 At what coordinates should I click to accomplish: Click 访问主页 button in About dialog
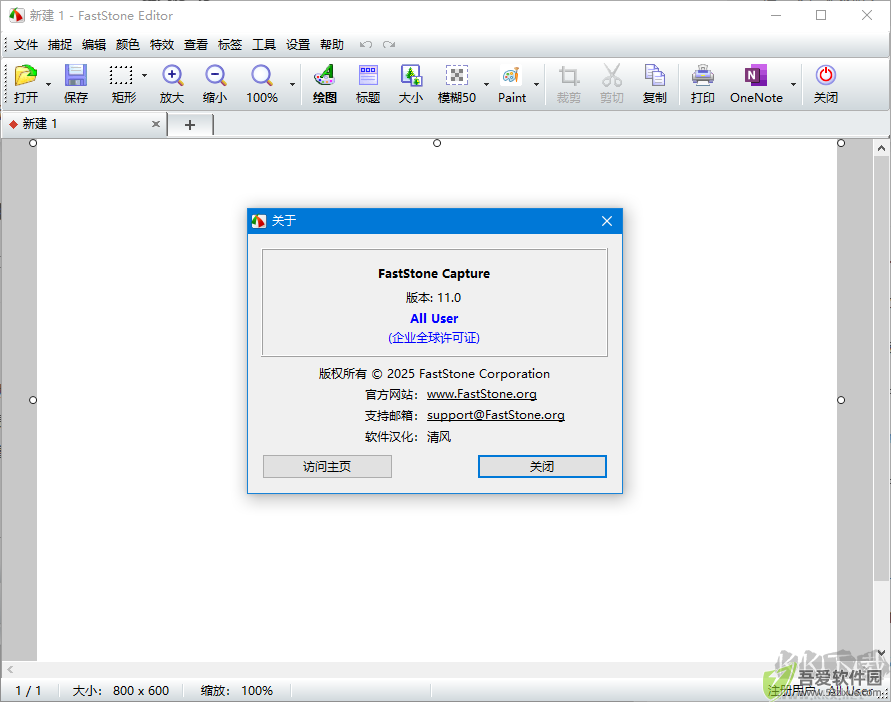(327, 467)
